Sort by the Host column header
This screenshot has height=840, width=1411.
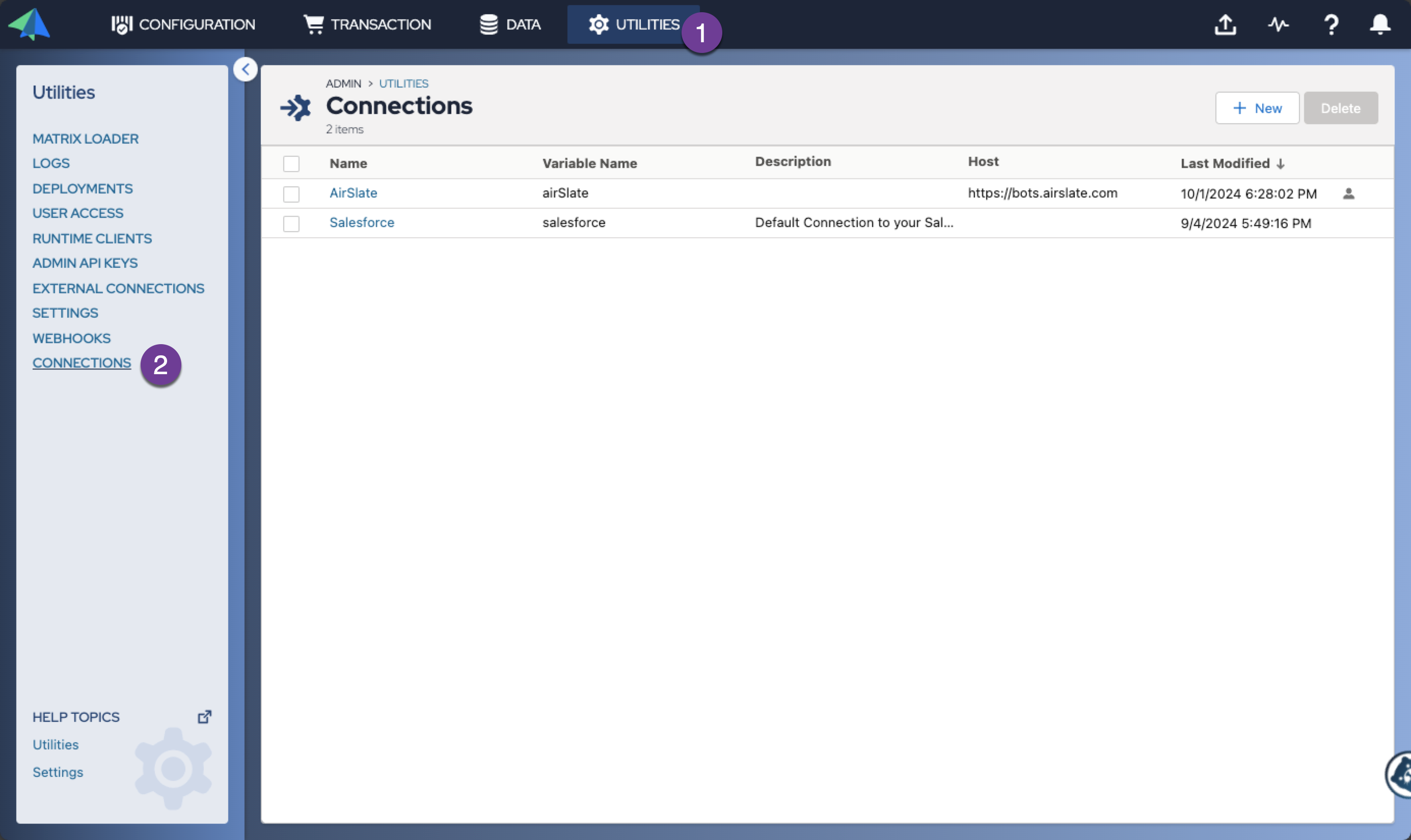pyautogui.click(x=983, y=161)
